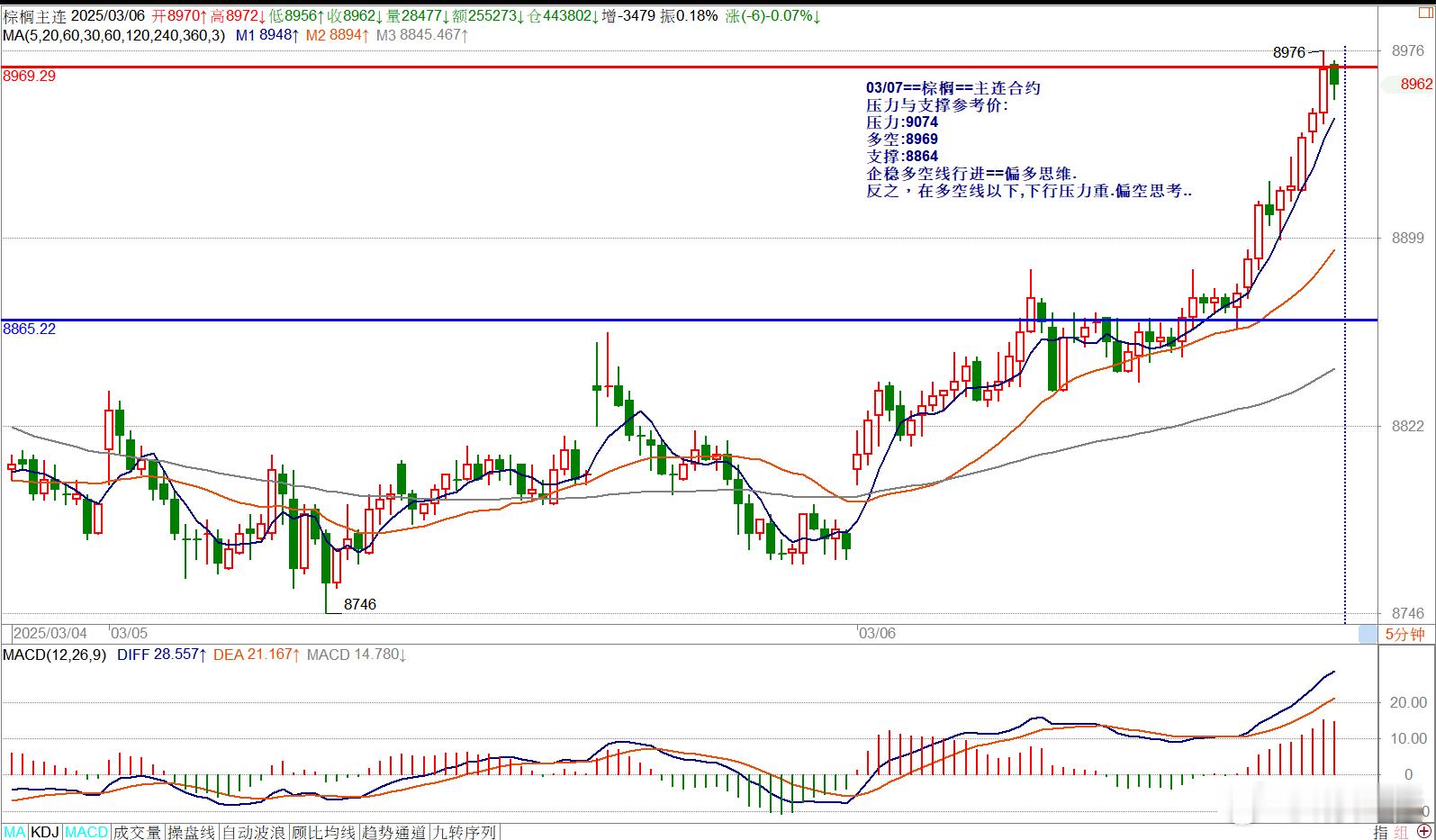Click the 03/06 date marker on timeline
Screen dimensions: 1436x840
tap(877, 633)
